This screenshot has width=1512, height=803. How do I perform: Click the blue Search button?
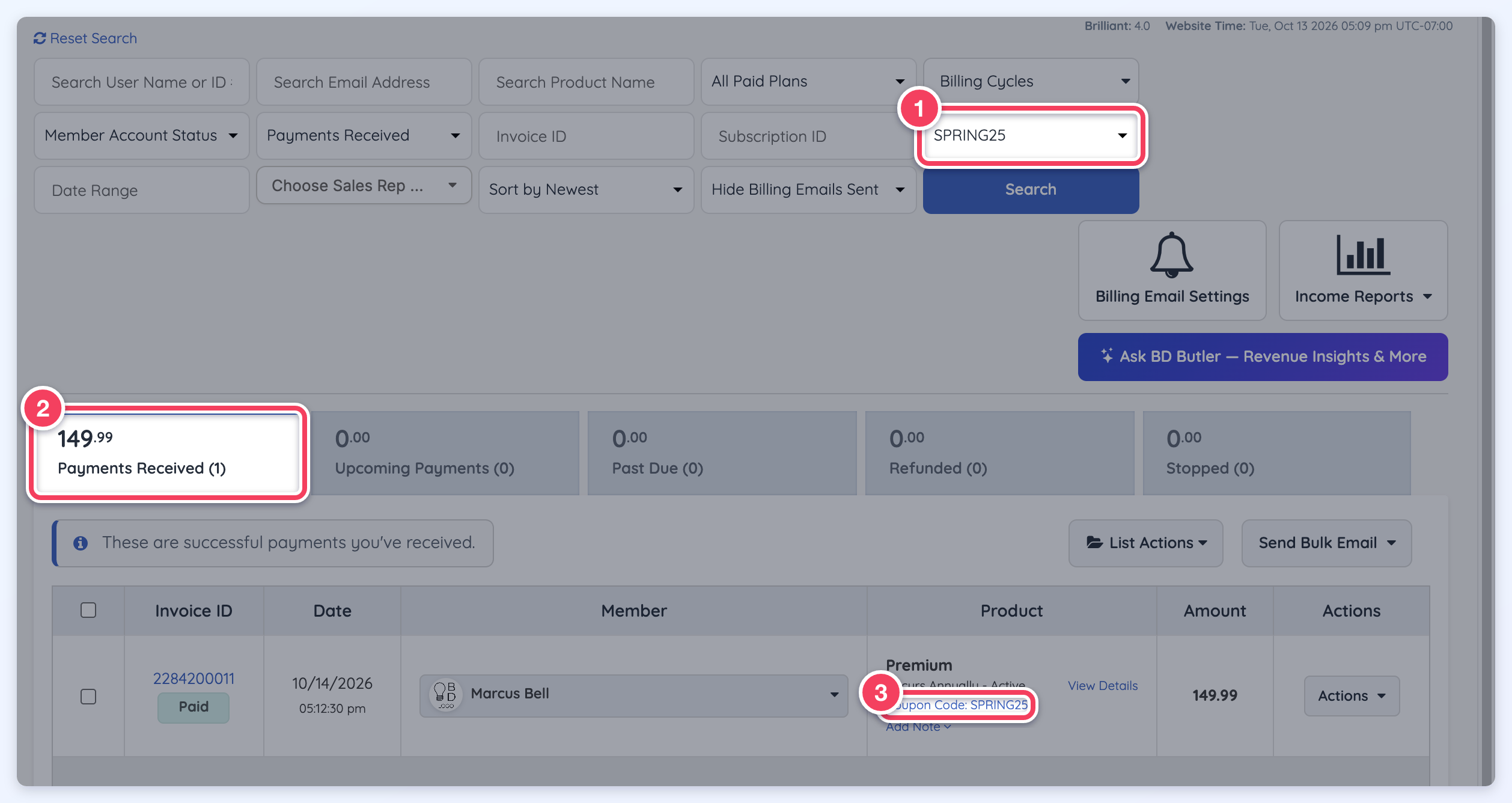[x=1031, y=189]
